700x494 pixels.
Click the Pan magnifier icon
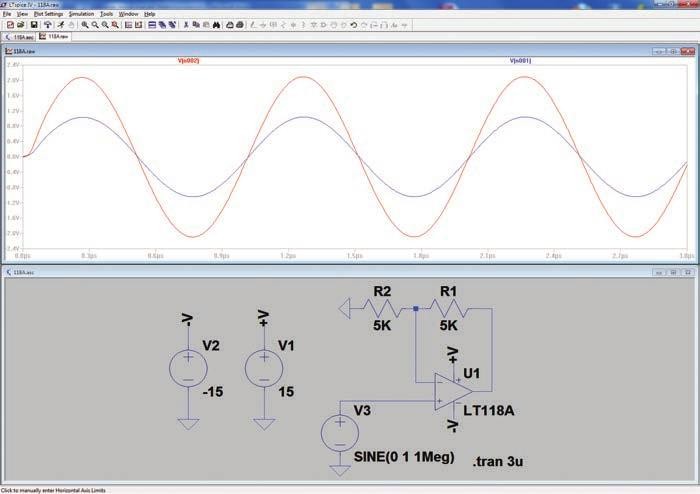(x=95, y=25)
